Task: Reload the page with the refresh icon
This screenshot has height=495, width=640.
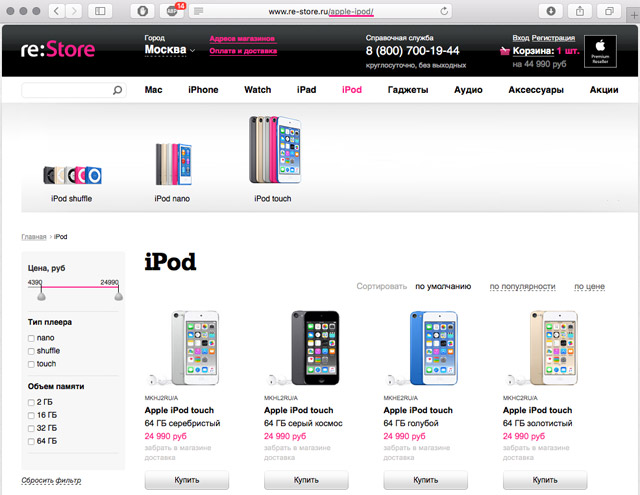Action: [x=444, y=11]
